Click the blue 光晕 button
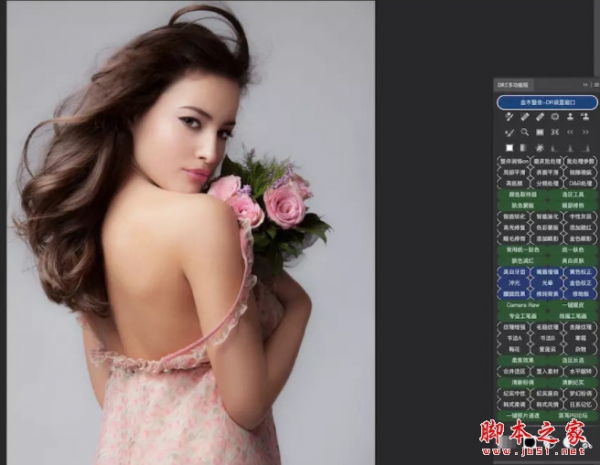Screen dimensions: 600x465 pyautogui.click(x=547, y=283)
